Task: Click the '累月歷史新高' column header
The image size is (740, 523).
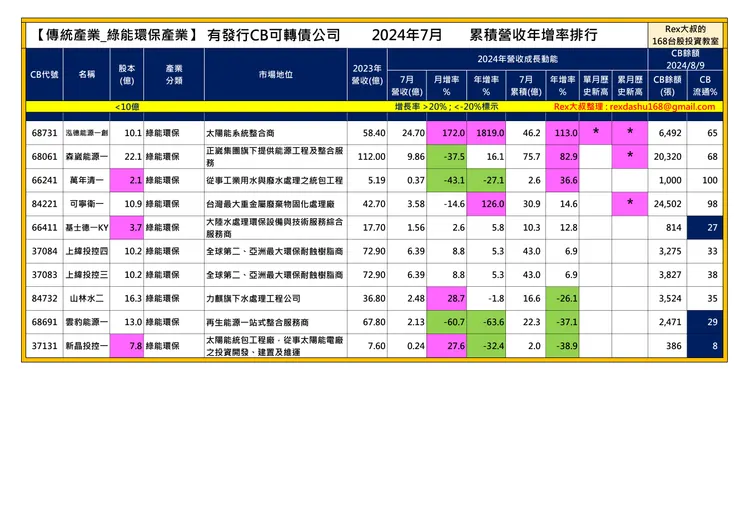Action: pyautogui.click(x=630, y=85)
